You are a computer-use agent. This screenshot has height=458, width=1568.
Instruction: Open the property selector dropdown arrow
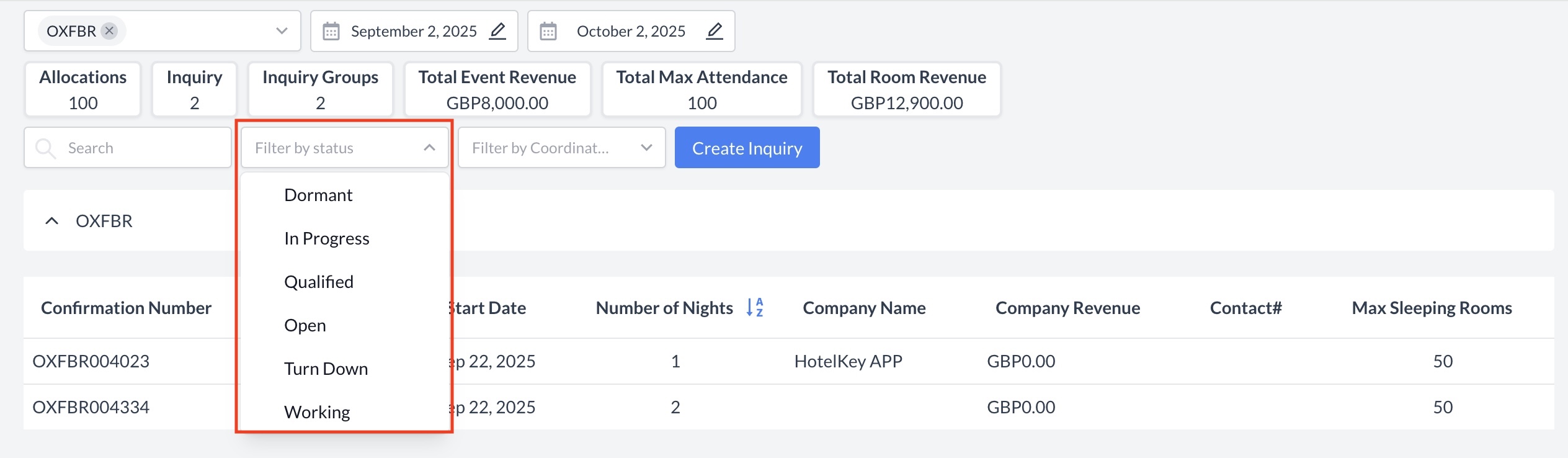tap(282, 31)
